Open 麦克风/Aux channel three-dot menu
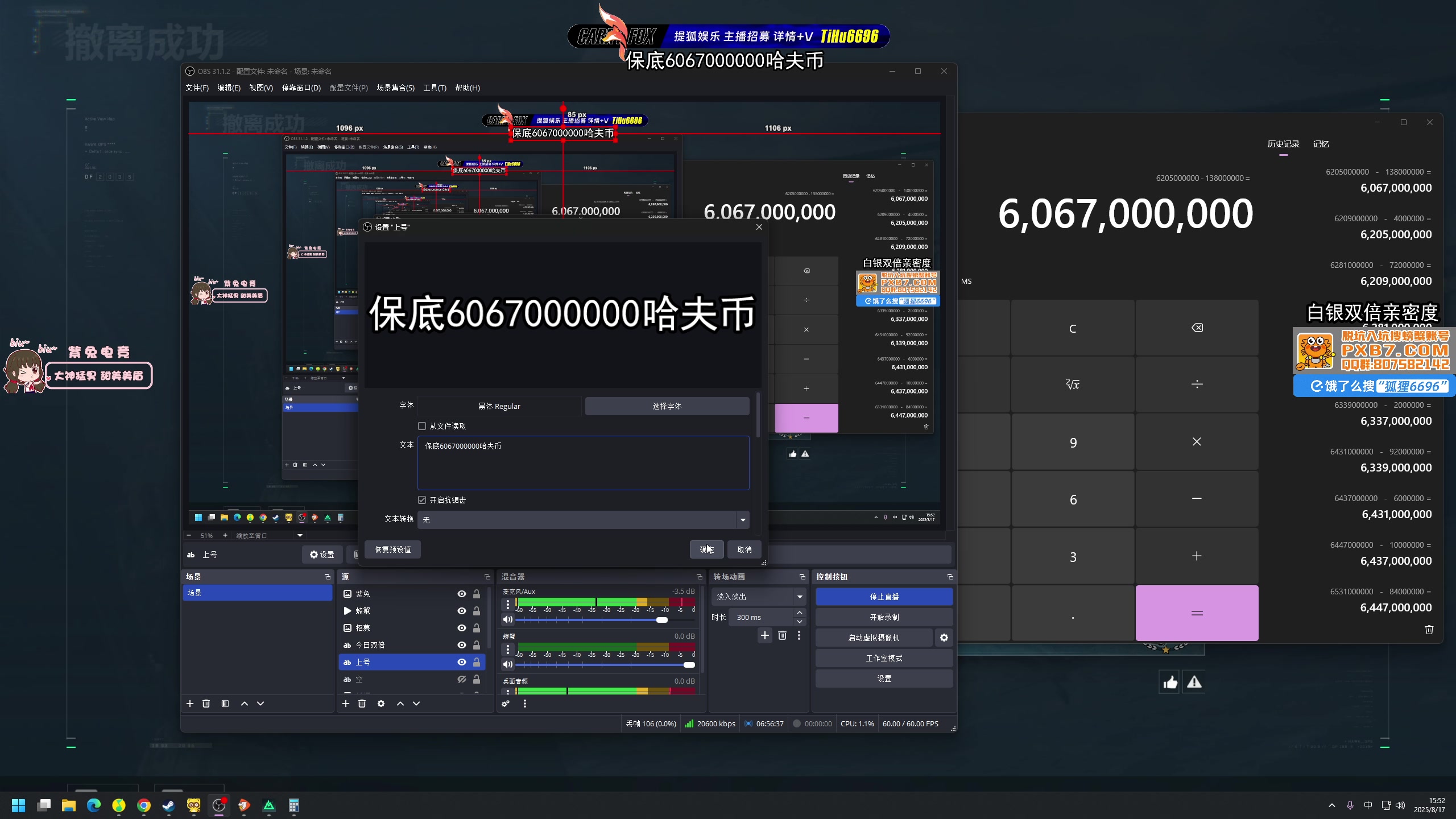Image resolution: width=1456 pixels, height=819 pixels. coord(508,604)
